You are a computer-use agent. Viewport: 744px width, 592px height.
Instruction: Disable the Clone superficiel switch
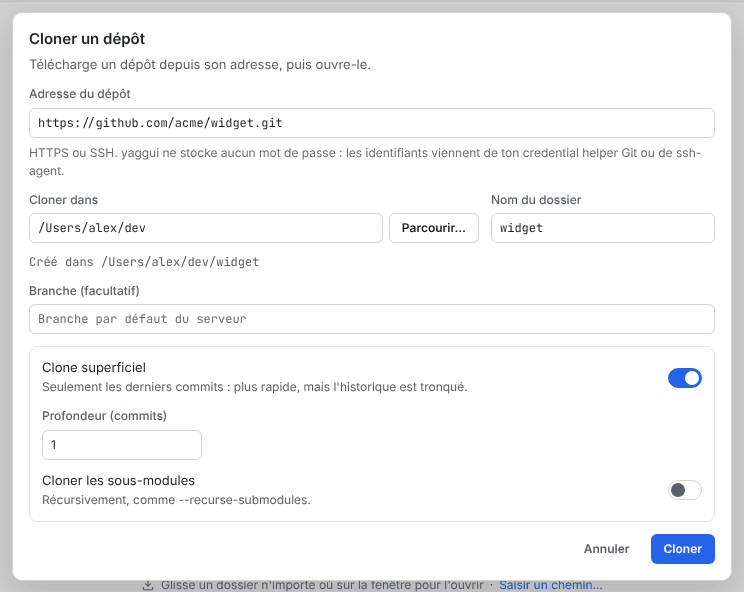point(685,378)
